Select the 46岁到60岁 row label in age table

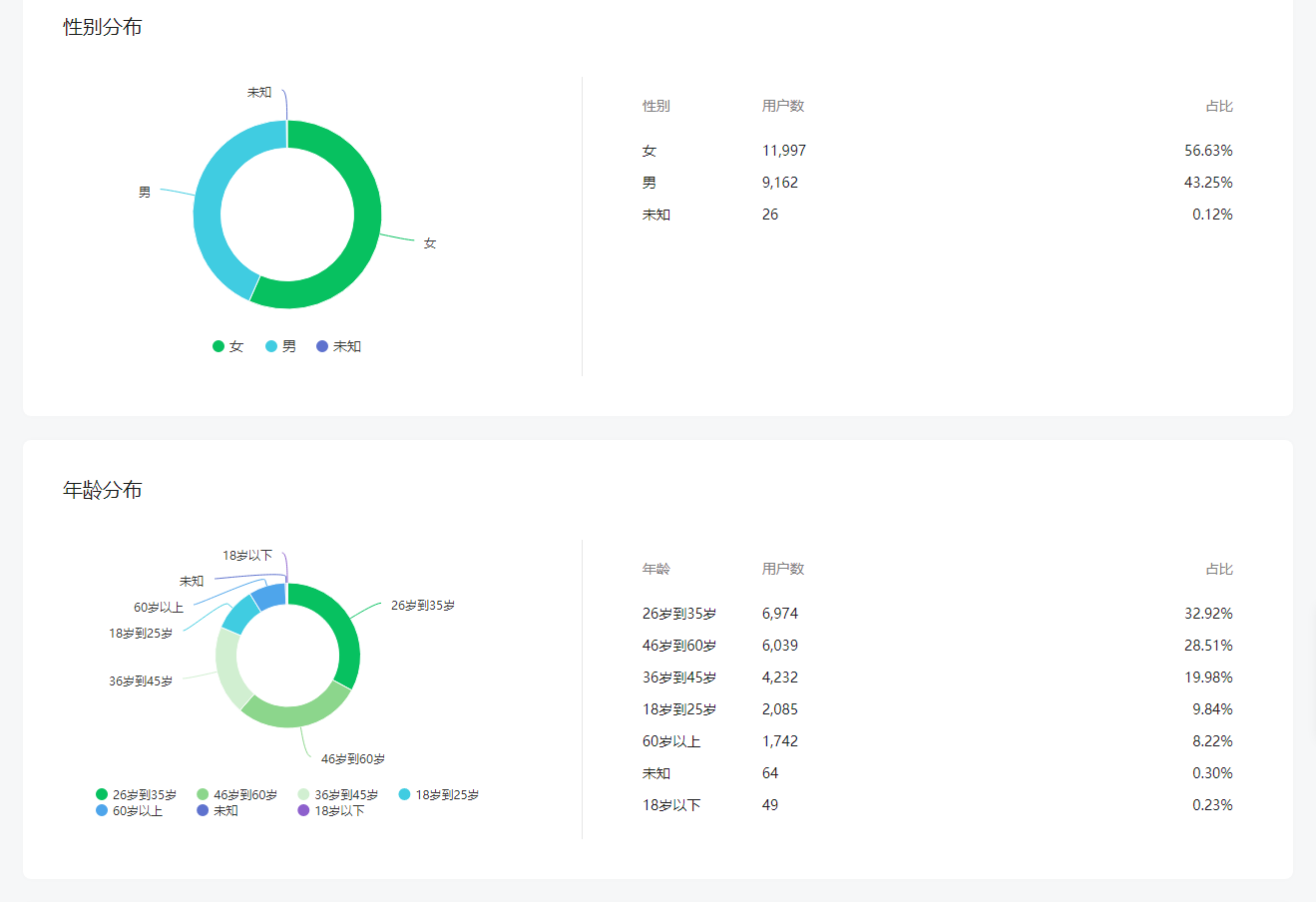tap(679, 646)
